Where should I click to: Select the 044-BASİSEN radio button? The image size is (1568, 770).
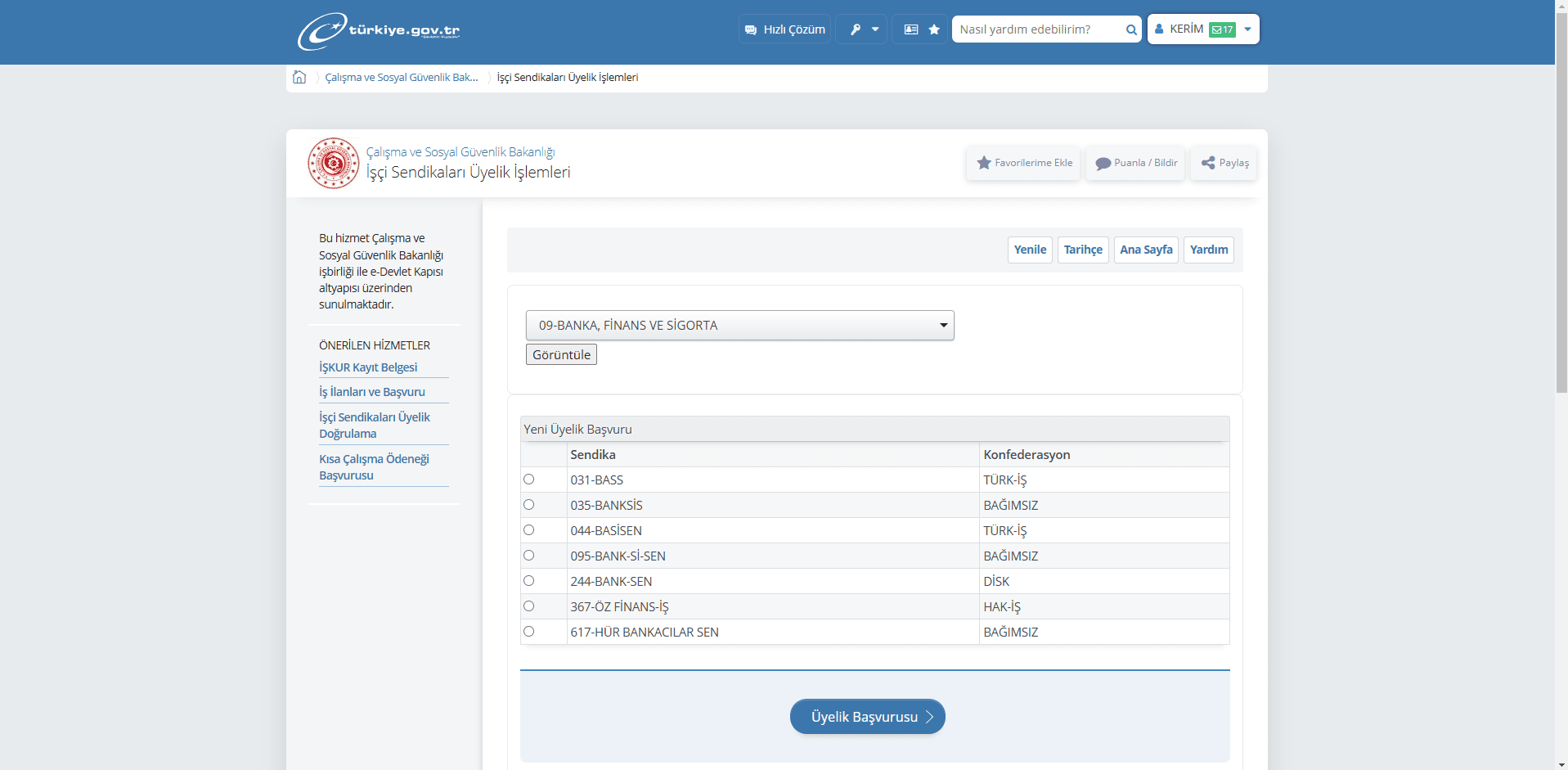click(529, 530)
